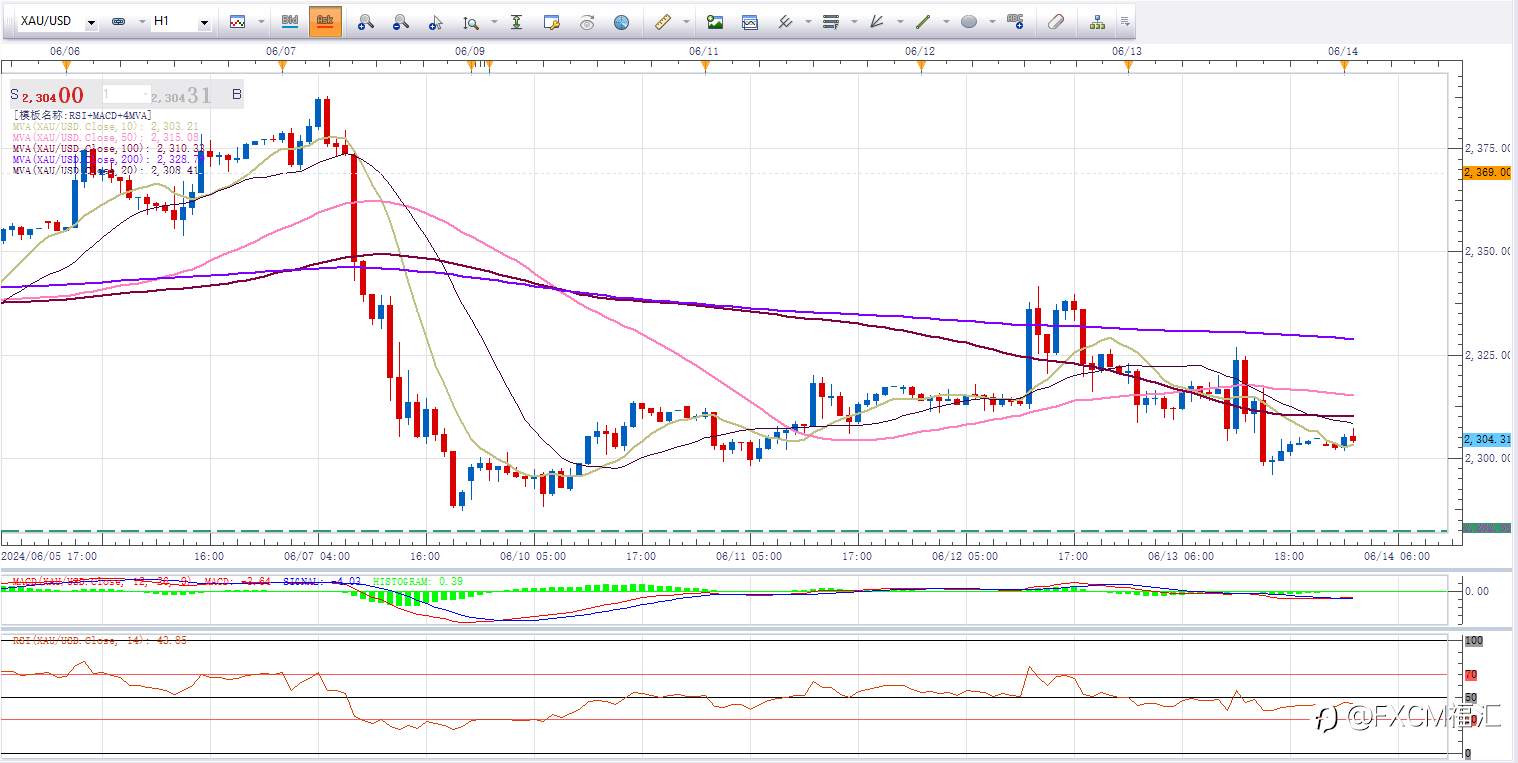
Task: Click the S sell price 2,304.00
Action: pos(47,95)
